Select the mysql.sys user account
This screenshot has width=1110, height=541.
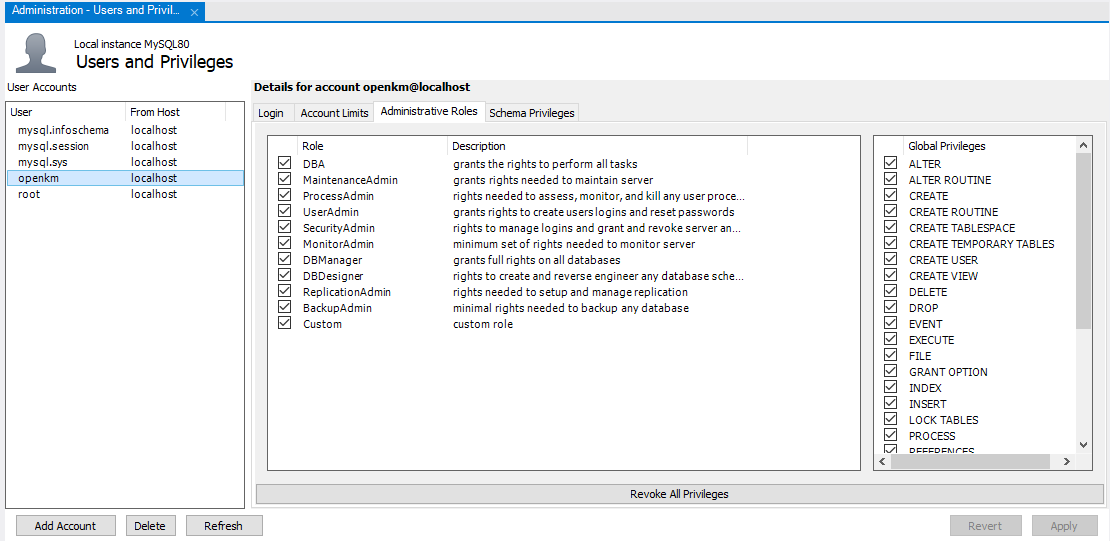point(125,162)
